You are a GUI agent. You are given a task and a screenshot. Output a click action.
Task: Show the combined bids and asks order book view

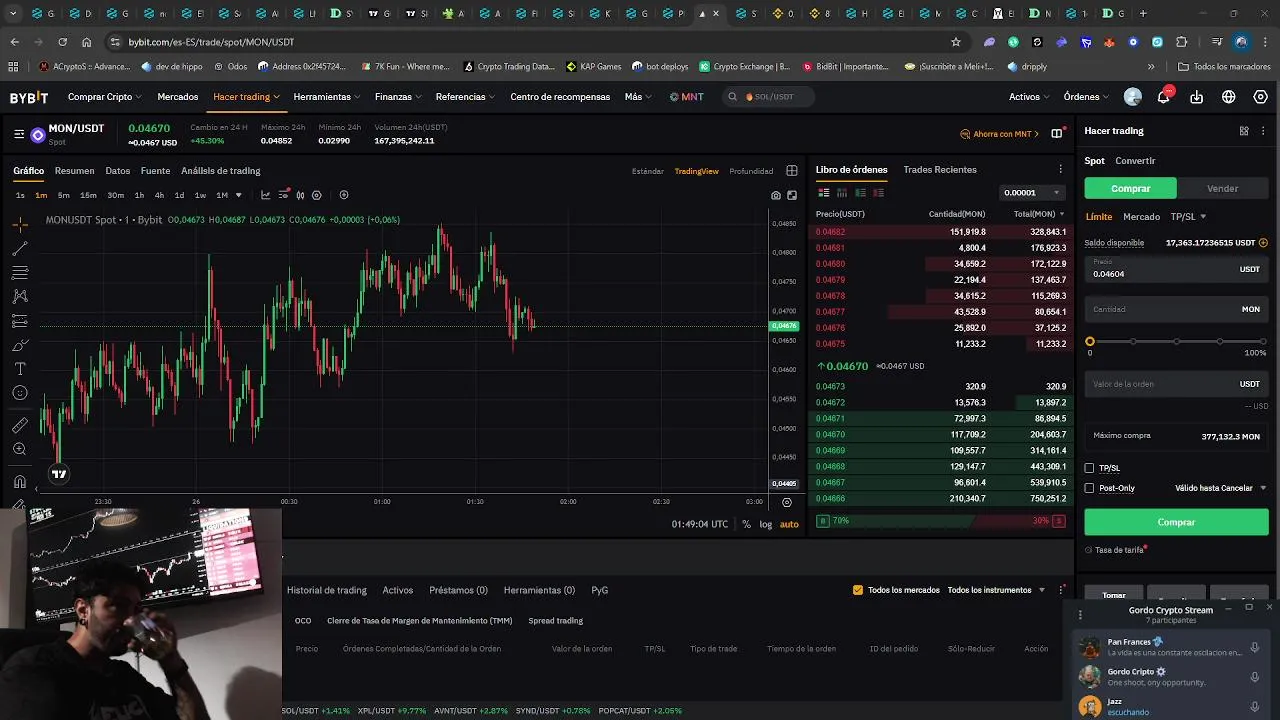(824, 192)
